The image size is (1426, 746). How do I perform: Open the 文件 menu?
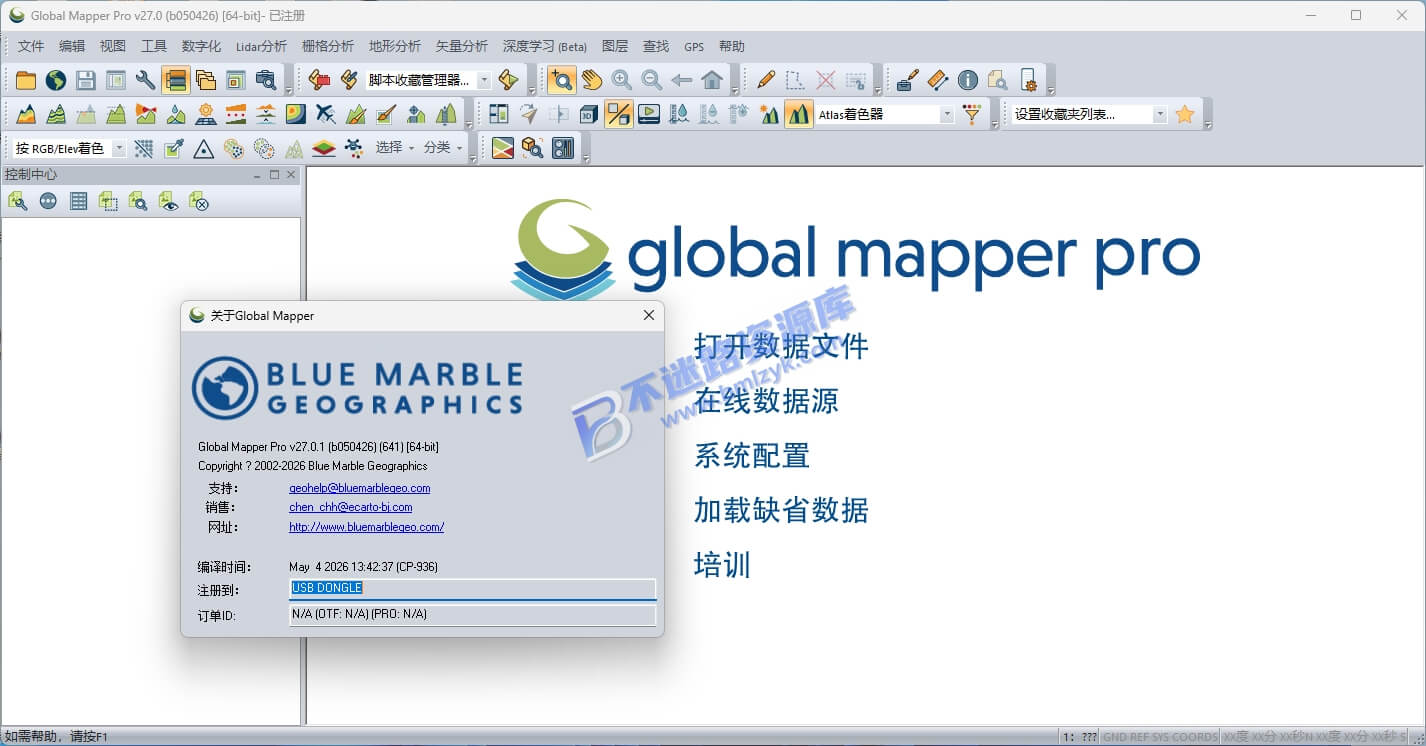[x=31, y=46]
